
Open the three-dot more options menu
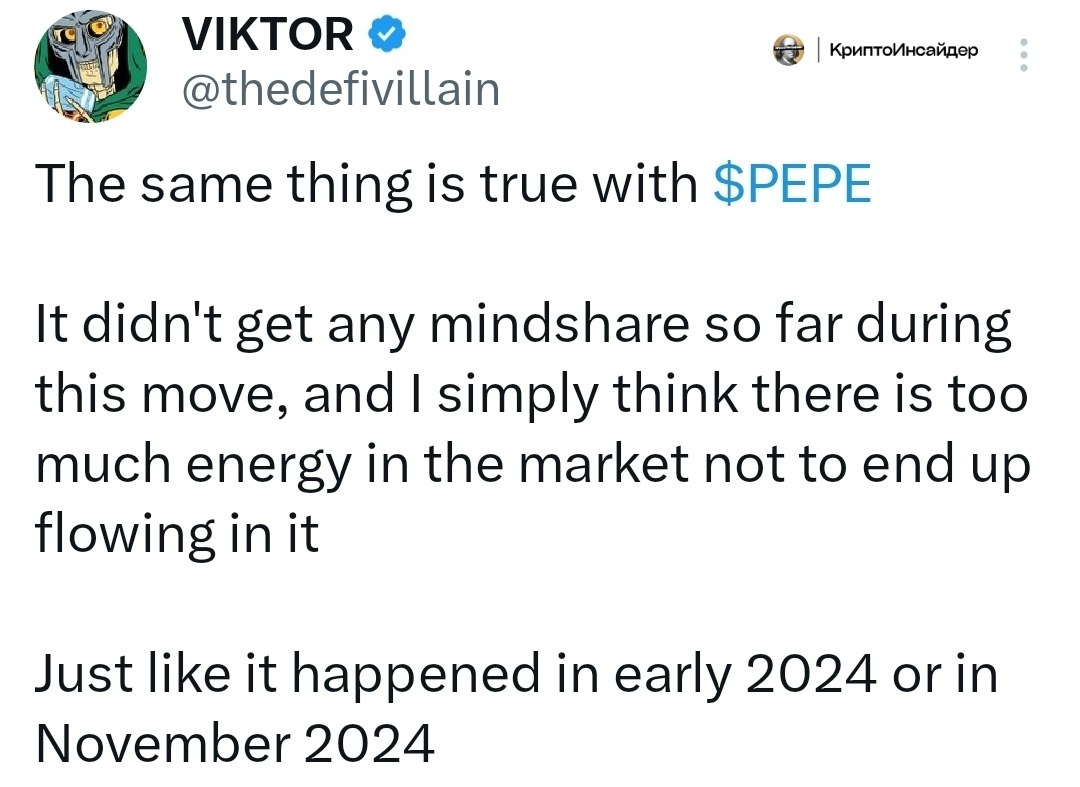tap(1024, 54)
